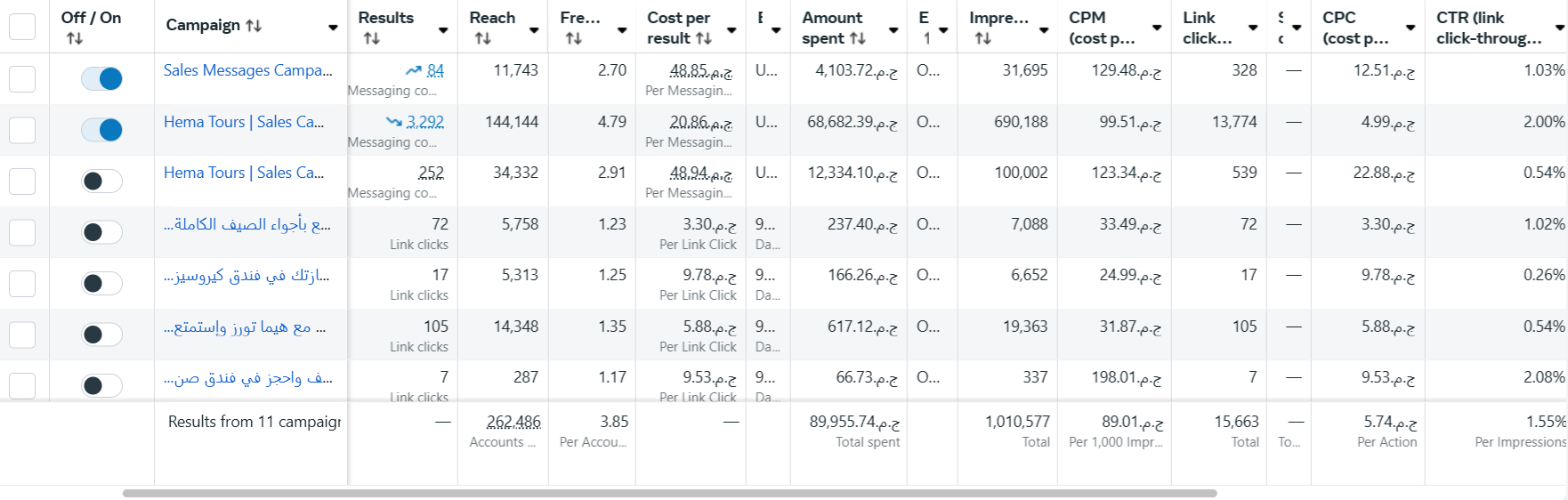The width and height of the screenshot is (1568, 500).
Task: Expand the CPM column dropdown arrow
Action: pos(1157,28)
